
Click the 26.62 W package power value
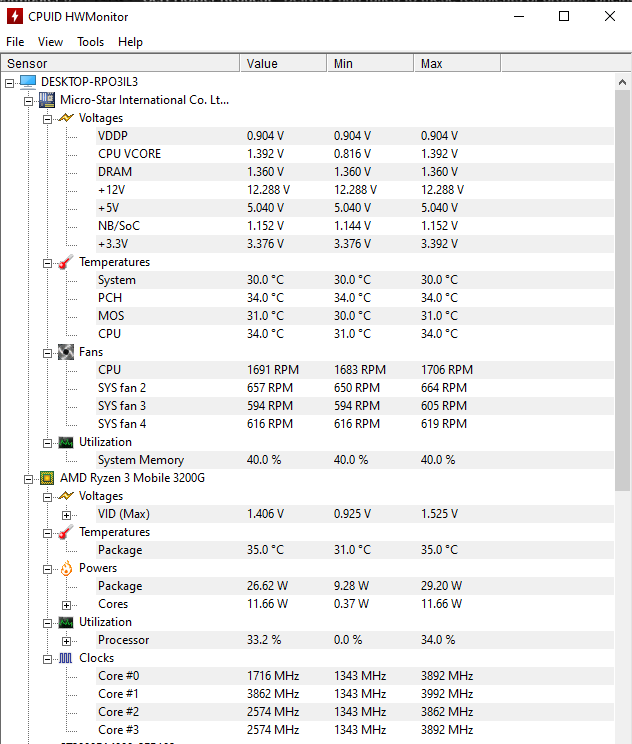[x=267, y=586]
